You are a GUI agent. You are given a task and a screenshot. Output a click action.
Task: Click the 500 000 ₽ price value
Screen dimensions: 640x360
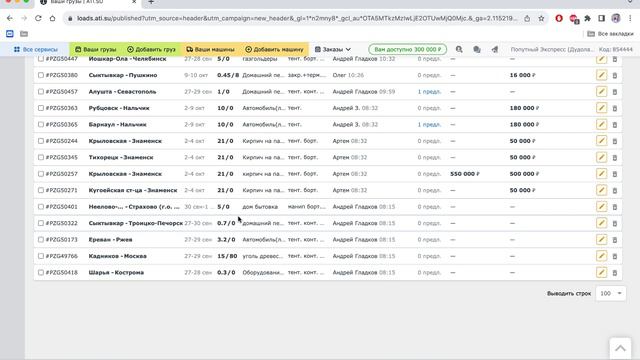(x=524, y=174)
